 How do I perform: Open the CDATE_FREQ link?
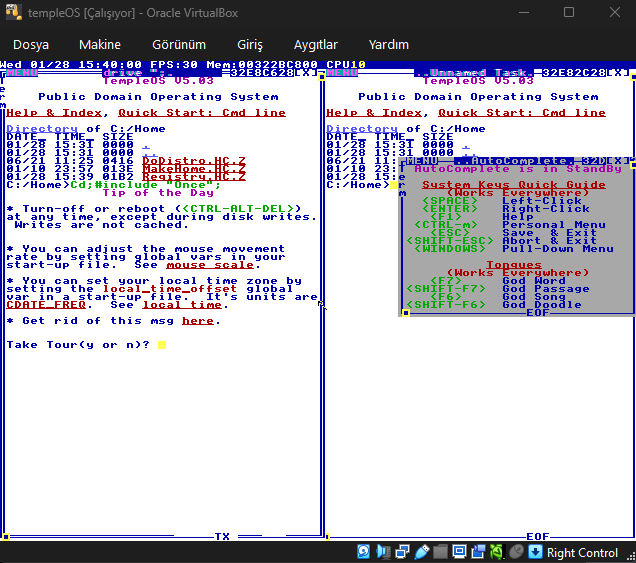[46, 305]
